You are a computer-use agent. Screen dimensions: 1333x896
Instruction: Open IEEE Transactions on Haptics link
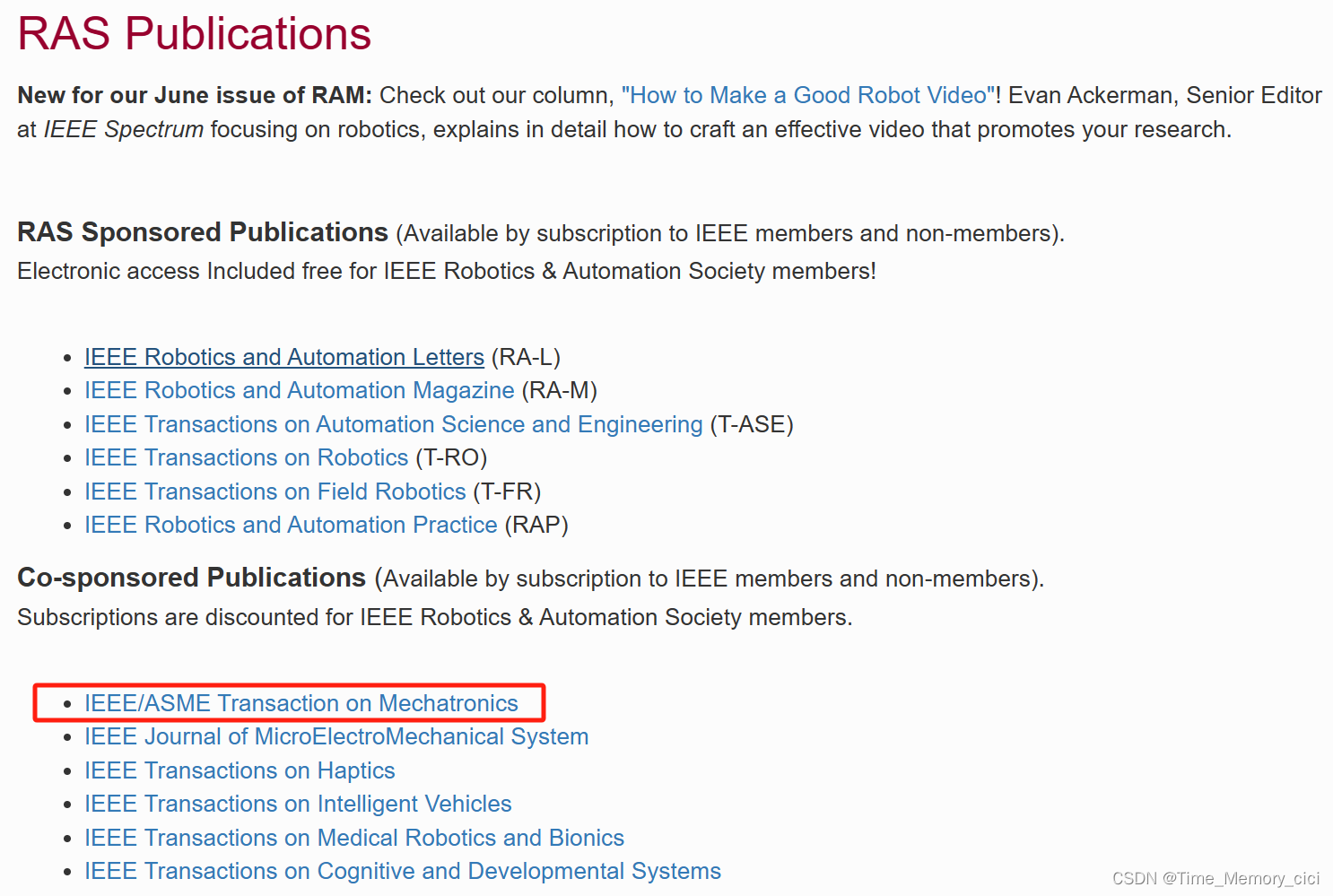point(240,770)
